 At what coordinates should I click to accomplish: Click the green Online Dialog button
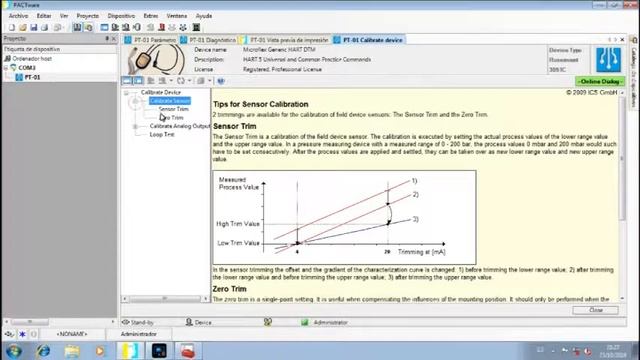(600, 82)
